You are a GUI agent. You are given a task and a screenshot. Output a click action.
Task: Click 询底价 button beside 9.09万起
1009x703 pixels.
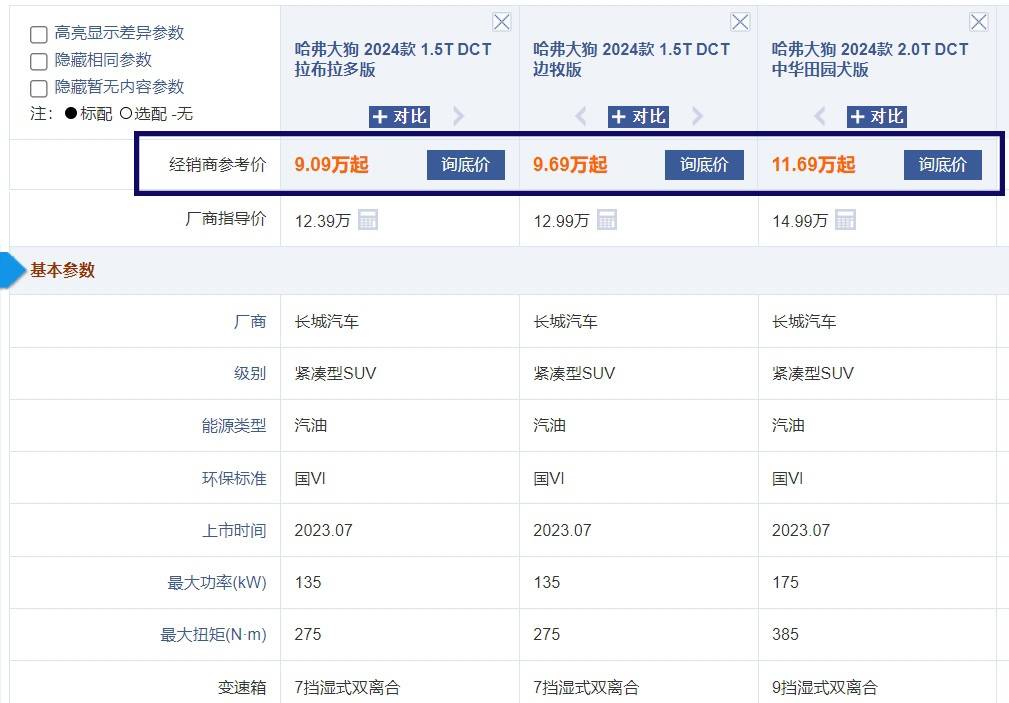(x=465, y=165)
